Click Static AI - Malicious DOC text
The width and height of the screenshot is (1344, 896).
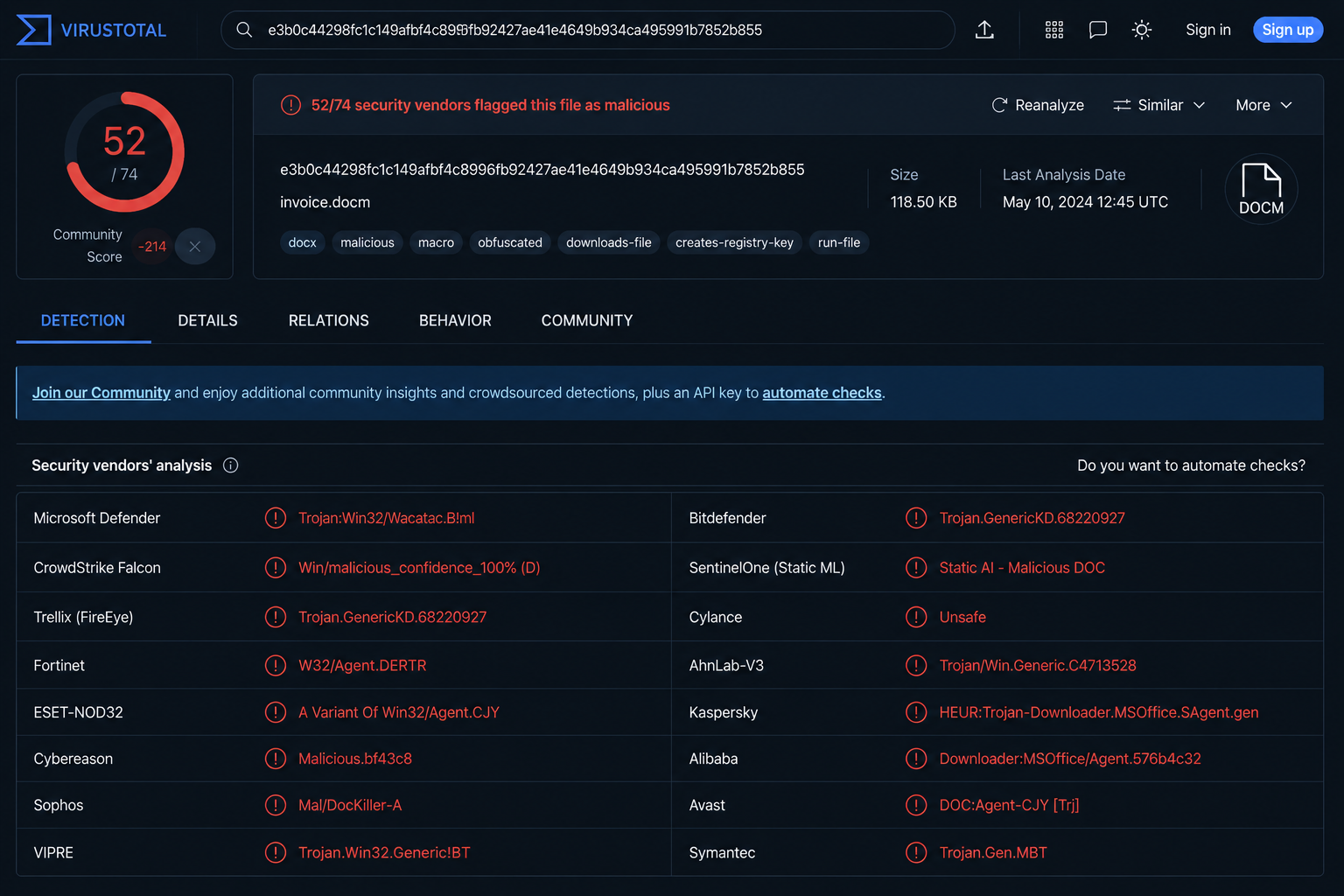pyautogui.click(x=1022, y=568)
